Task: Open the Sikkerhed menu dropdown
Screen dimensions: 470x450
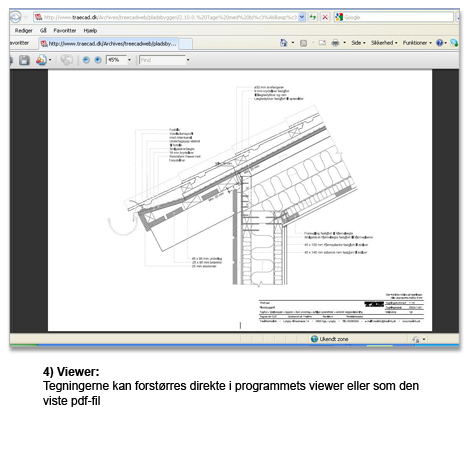Action: [x=384, y=43]
